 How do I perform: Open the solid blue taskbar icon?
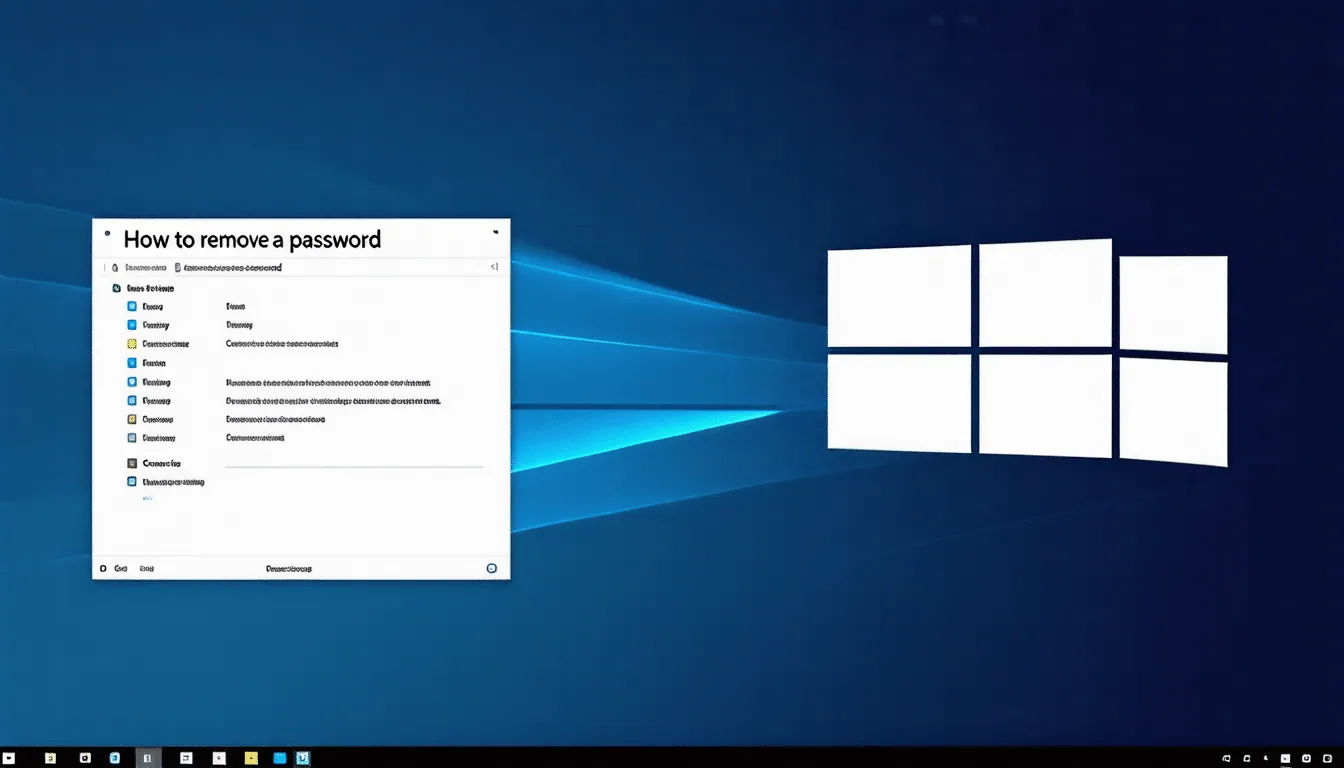(x=280, y=758)
